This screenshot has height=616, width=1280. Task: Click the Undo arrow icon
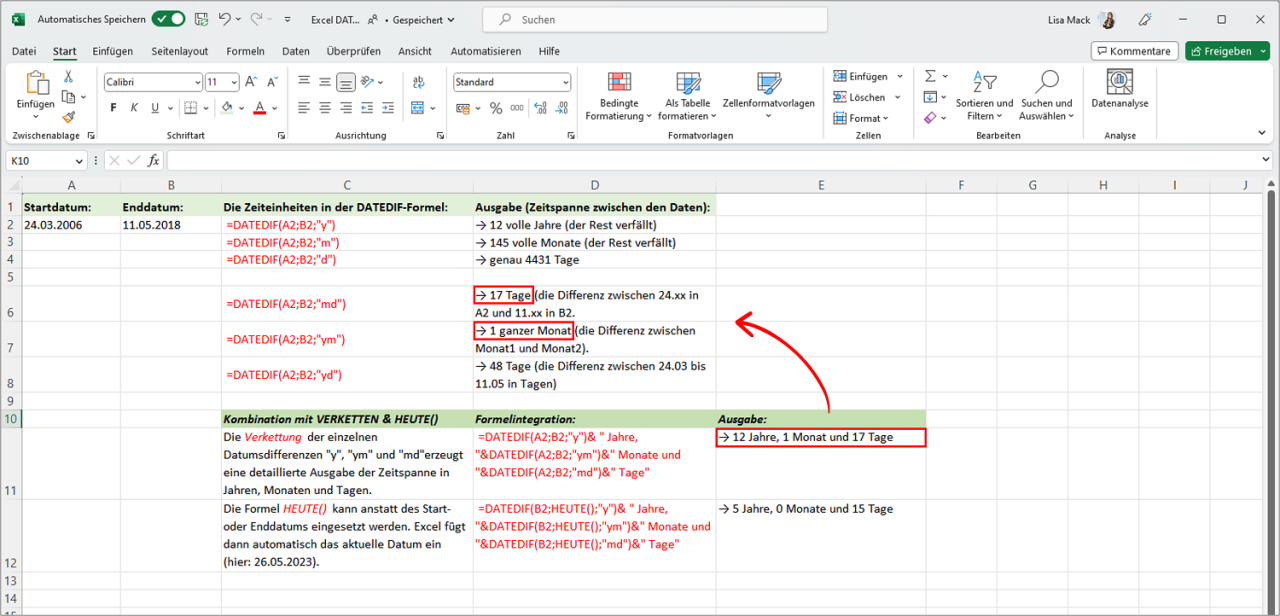point(224,19)
